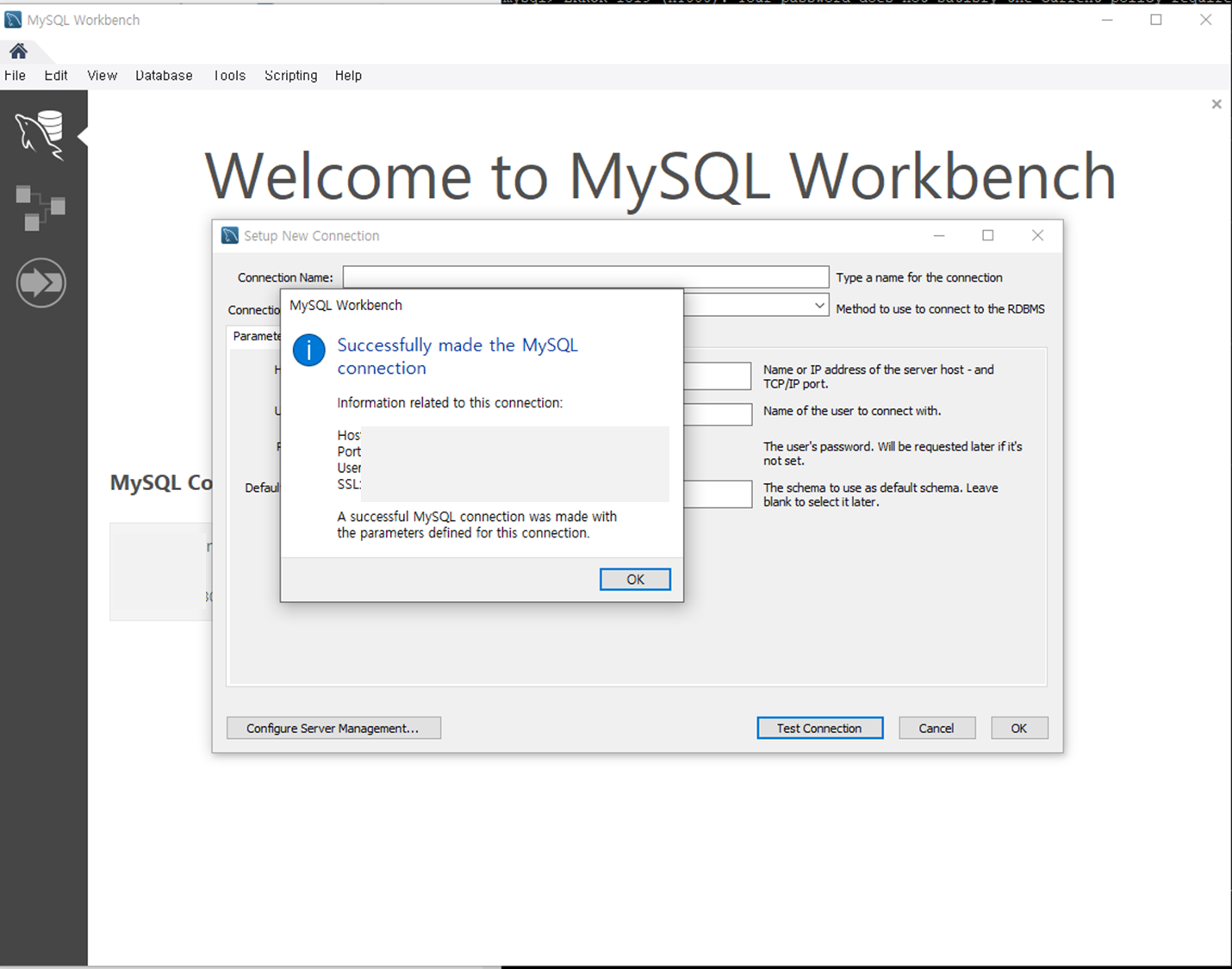
Task: Open the MySQL Connections dolphin sidebar icon
Action: [40, 135]
